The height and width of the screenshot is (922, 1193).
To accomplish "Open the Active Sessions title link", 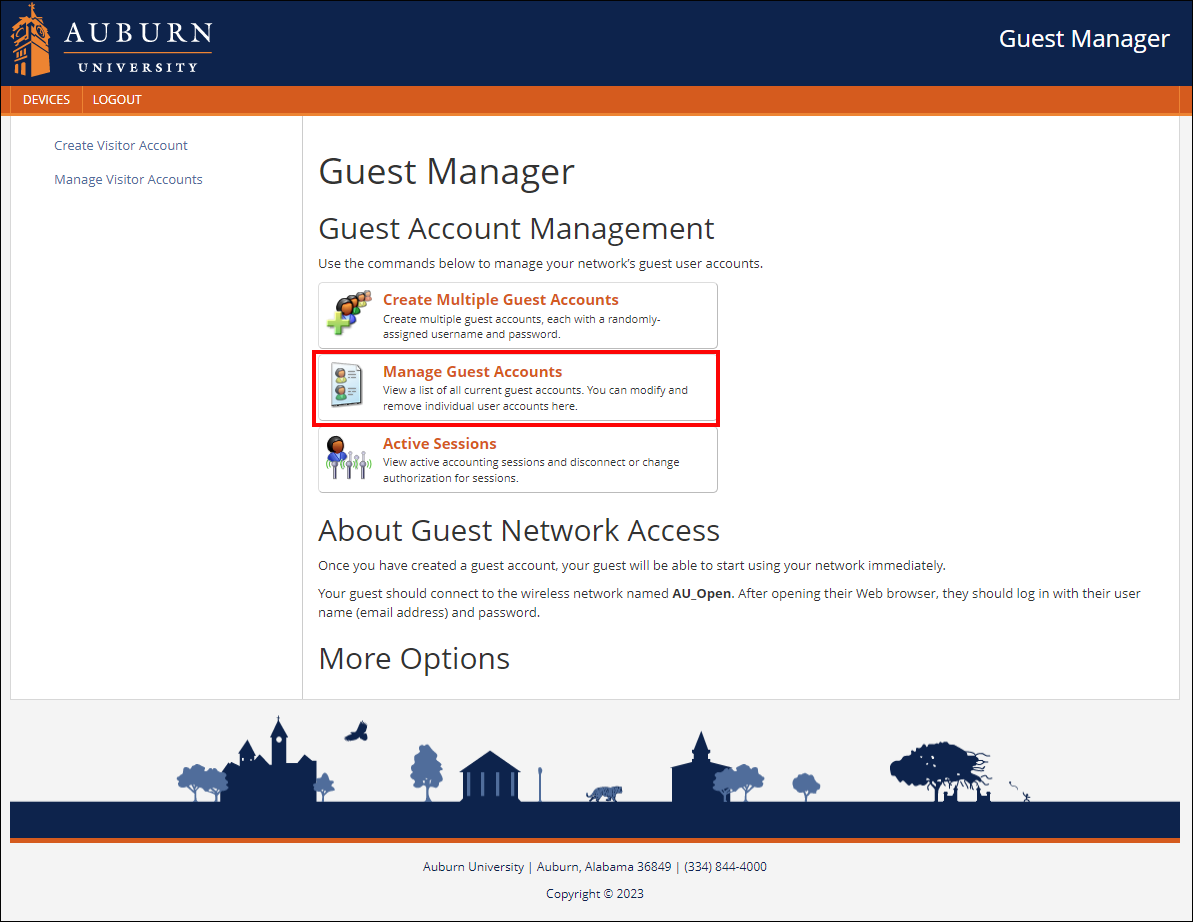I will pos(440,444).
